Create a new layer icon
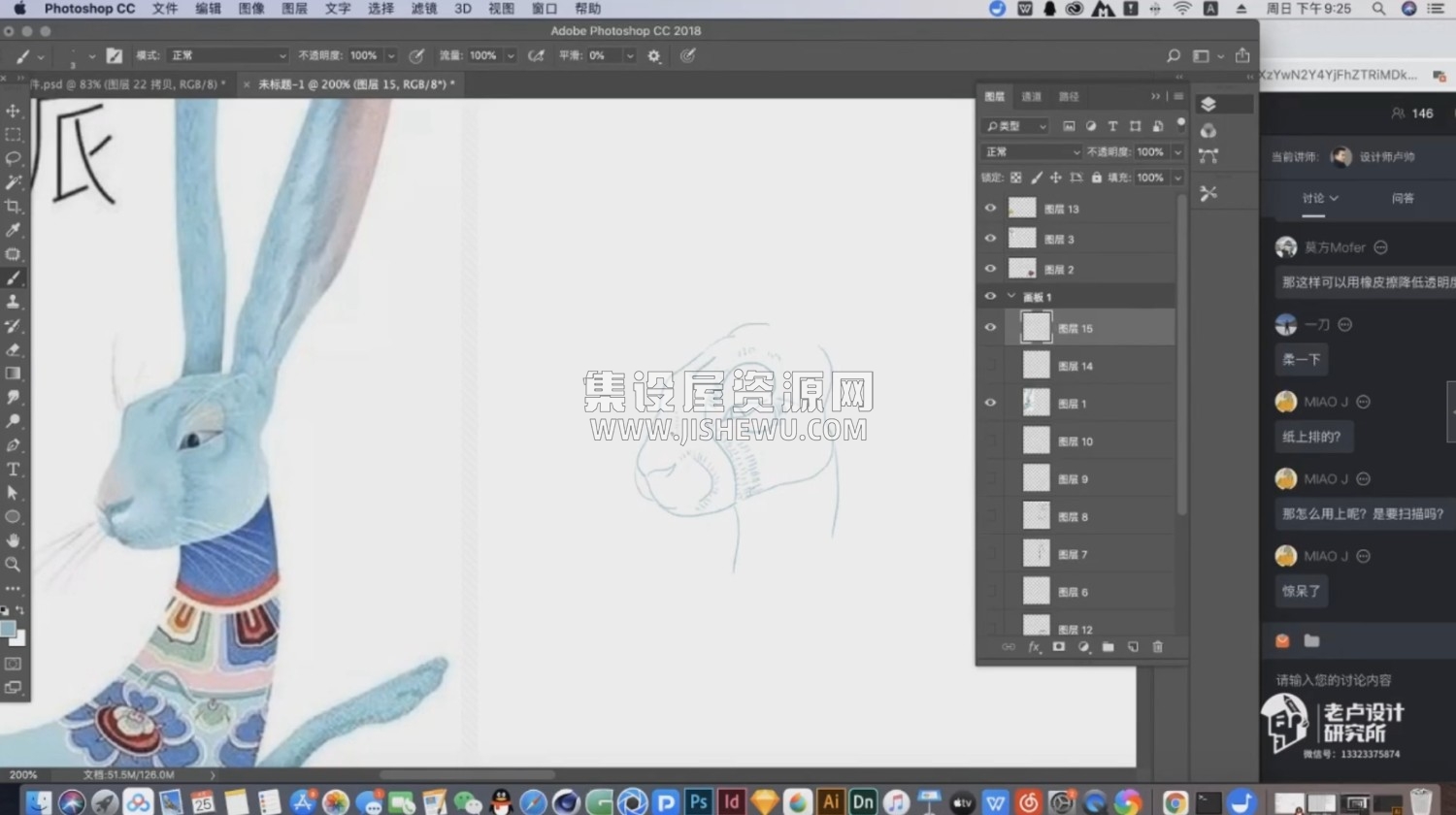This screenshot has height=815, width=1456. click(x=1133, y=647)
